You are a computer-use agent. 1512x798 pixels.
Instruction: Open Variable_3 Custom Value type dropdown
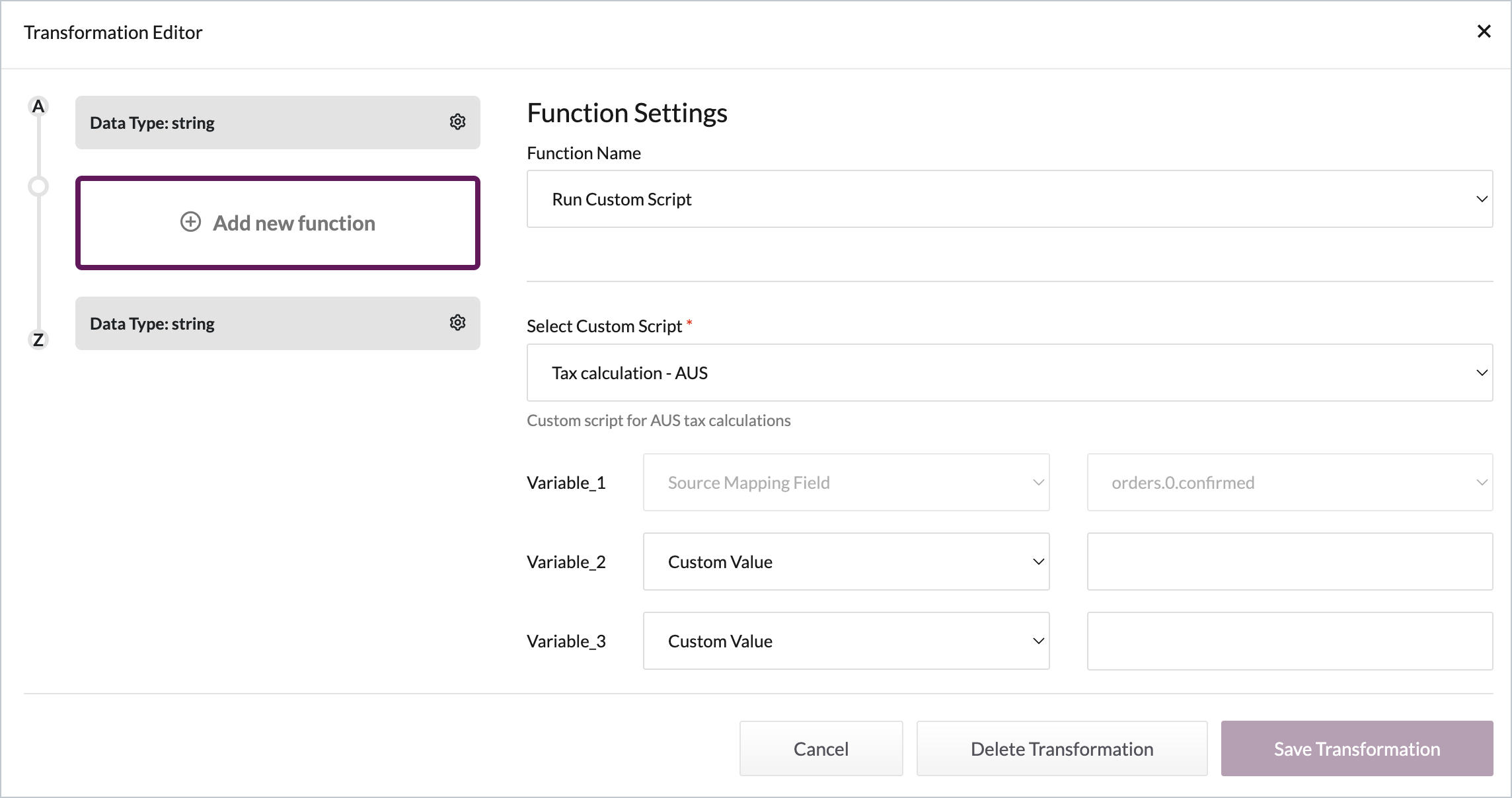pos(846,641)
